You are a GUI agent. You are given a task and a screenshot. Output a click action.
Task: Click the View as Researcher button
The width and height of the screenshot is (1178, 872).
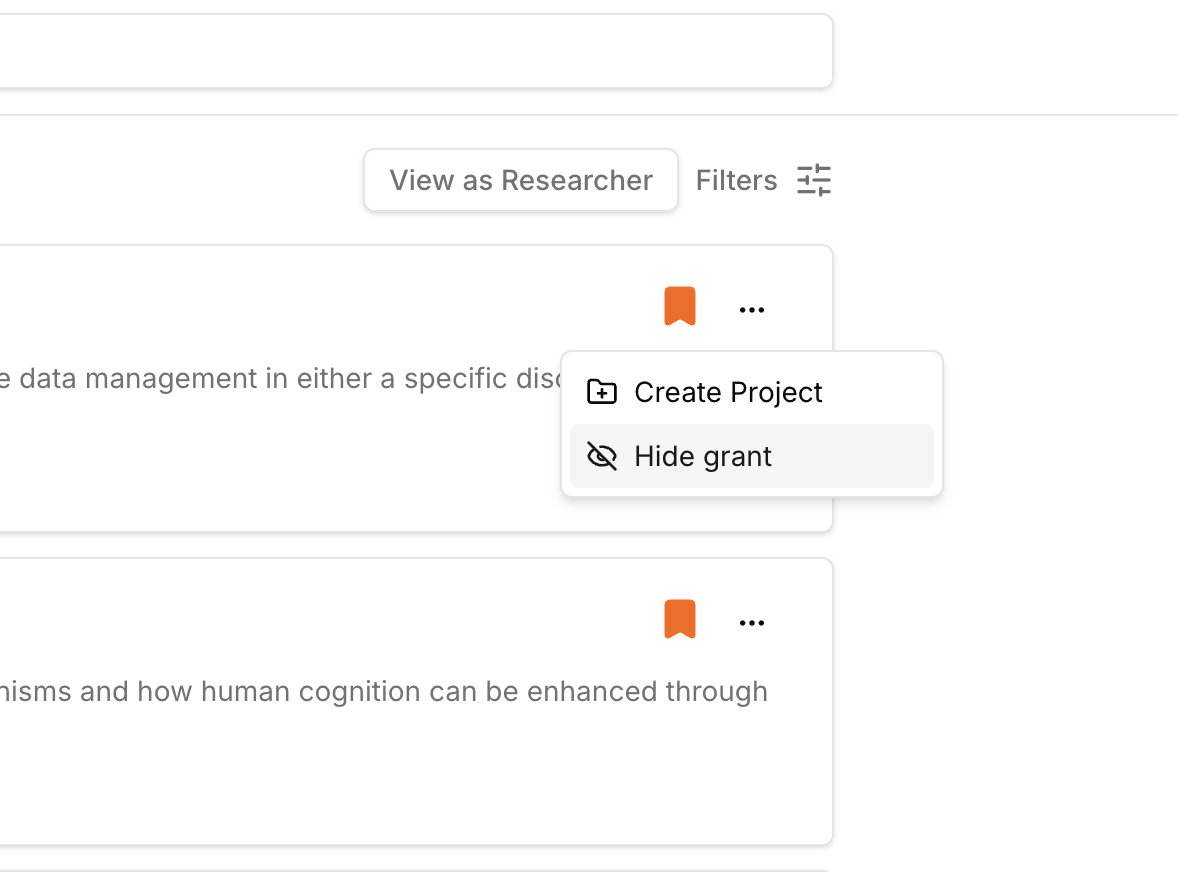click(x=520, y=180)
